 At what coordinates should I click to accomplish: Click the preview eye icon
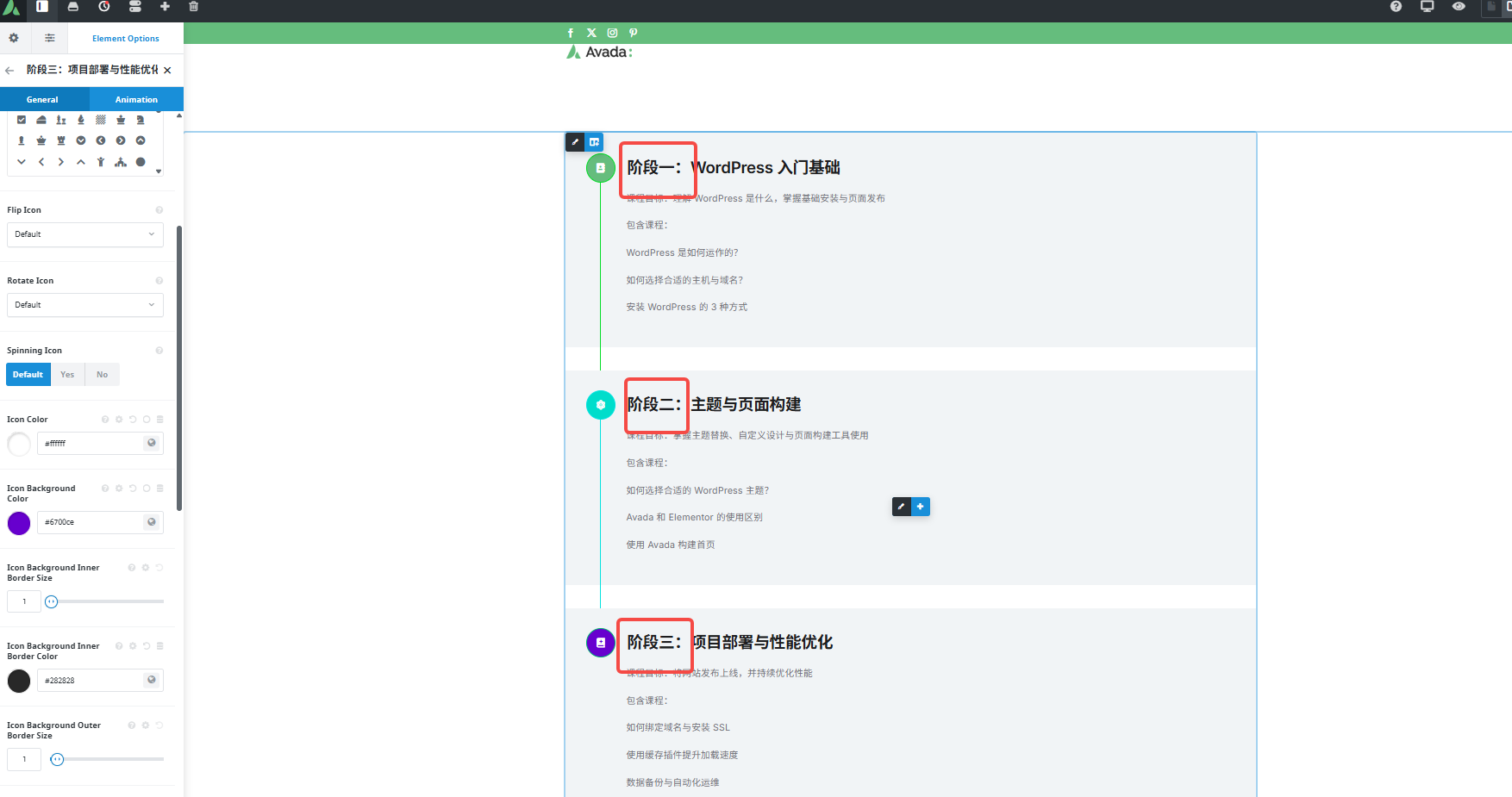[1459, 7]
